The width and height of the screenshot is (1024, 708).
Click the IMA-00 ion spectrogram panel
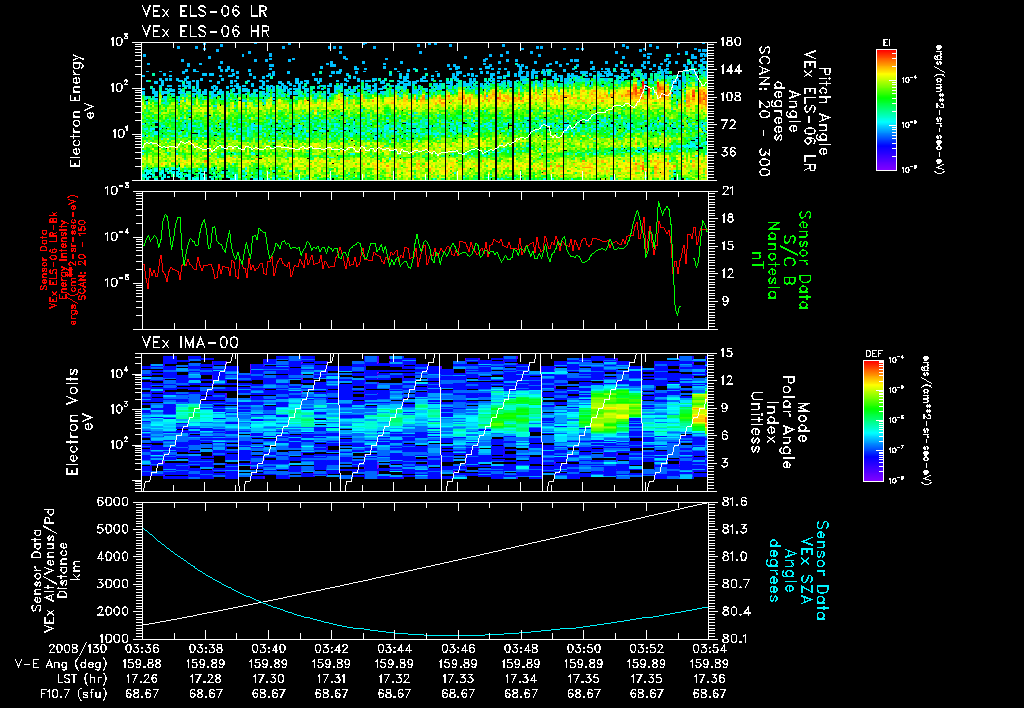pyautogui.click(x=425, y=422)
